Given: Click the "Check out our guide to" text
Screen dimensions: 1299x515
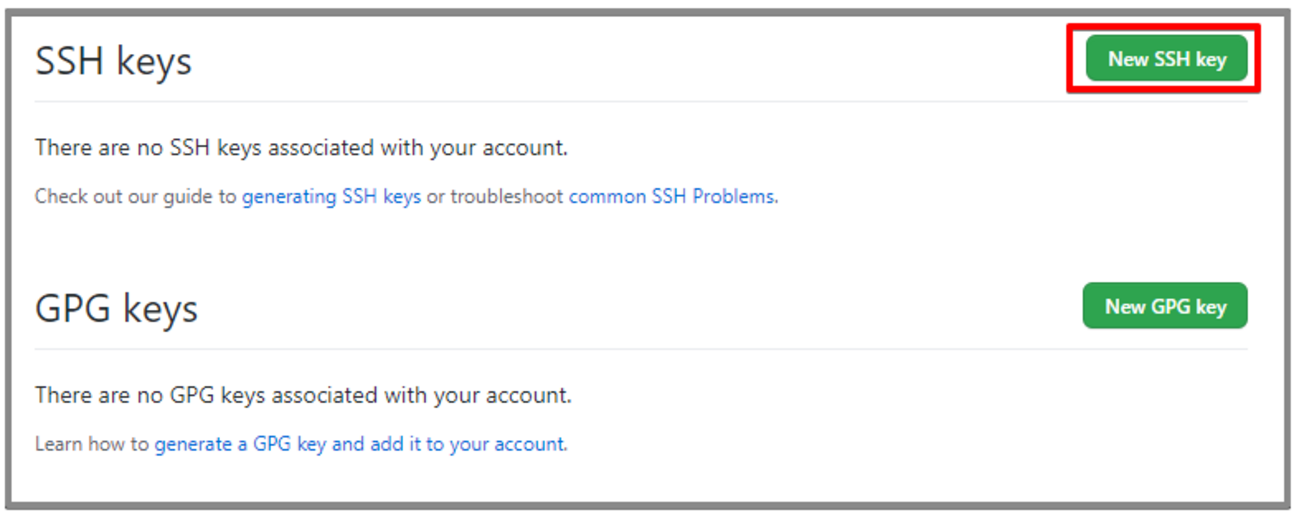Looking at the screenshot, I should point(136,197).
